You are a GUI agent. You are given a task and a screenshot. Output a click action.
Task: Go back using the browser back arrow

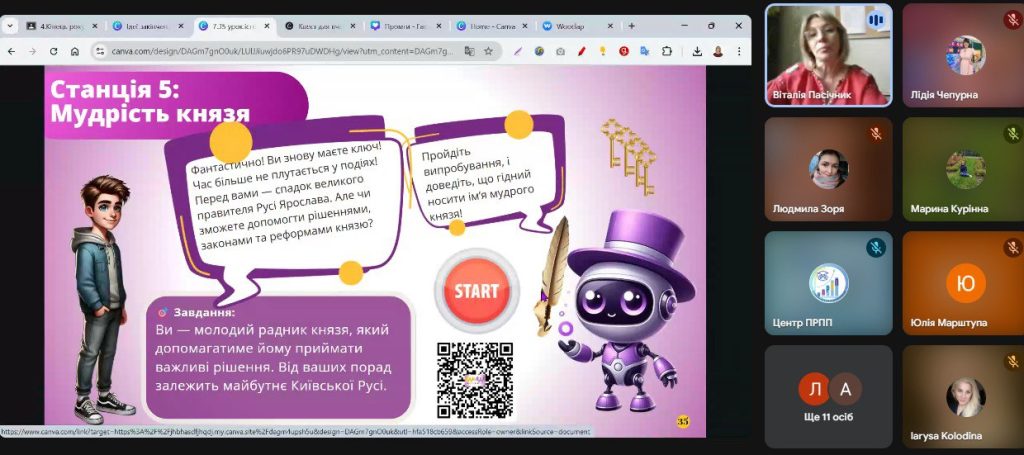(x=11, y=50)
